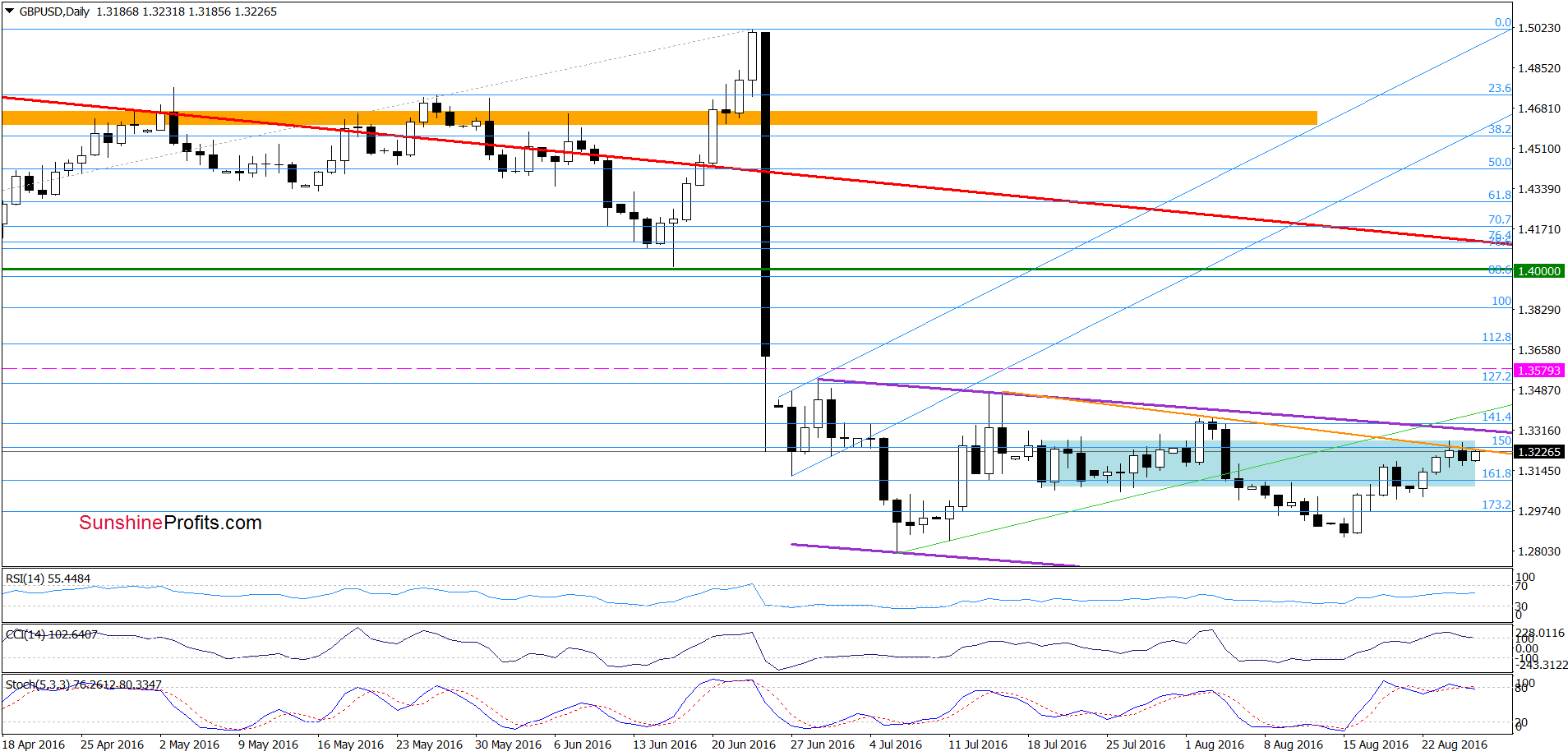Select the 23 May 2016 date label
The width and height of the screenshot is (1568, 756).
[430, 744]
